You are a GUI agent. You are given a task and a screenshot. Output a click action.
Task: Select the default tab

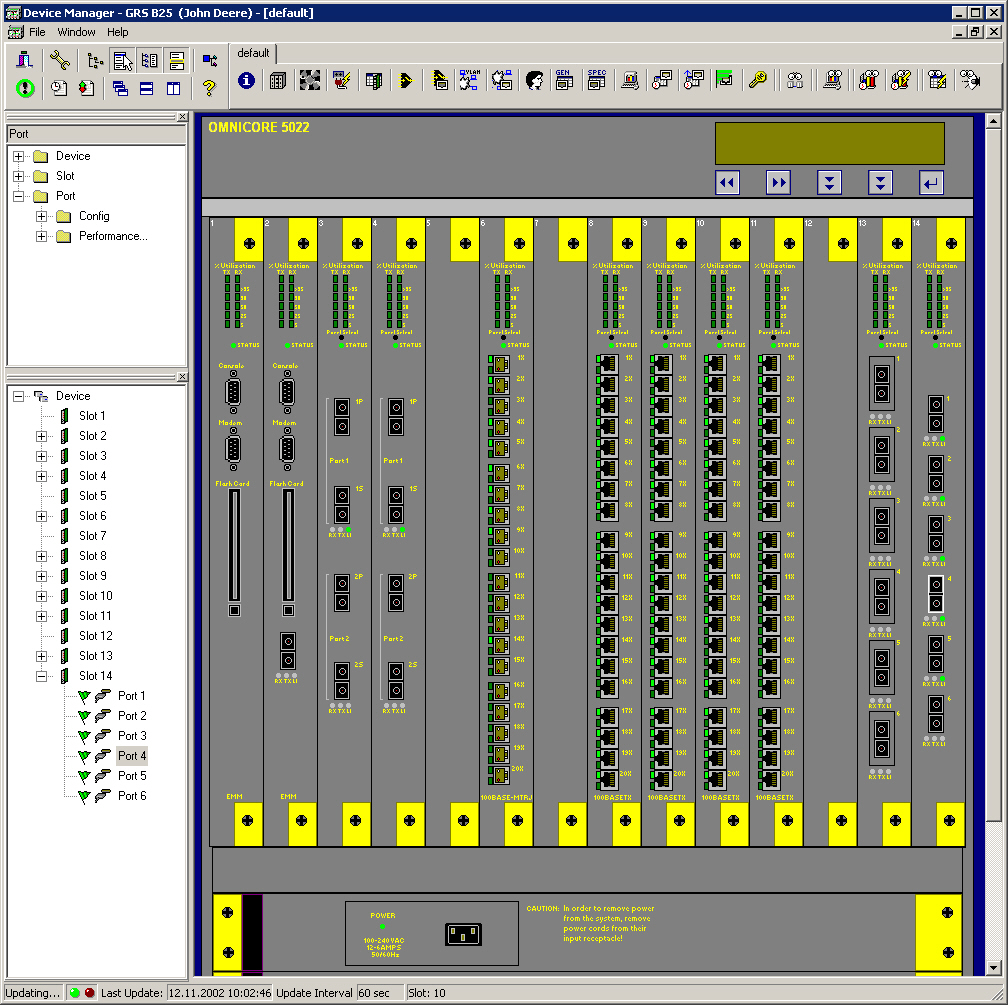tap(253, 53)
